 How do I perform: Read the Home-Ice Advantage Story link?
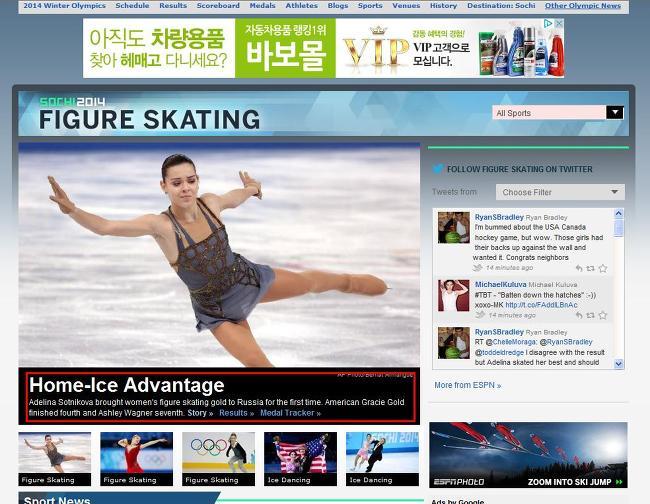[x=200, y=413]
